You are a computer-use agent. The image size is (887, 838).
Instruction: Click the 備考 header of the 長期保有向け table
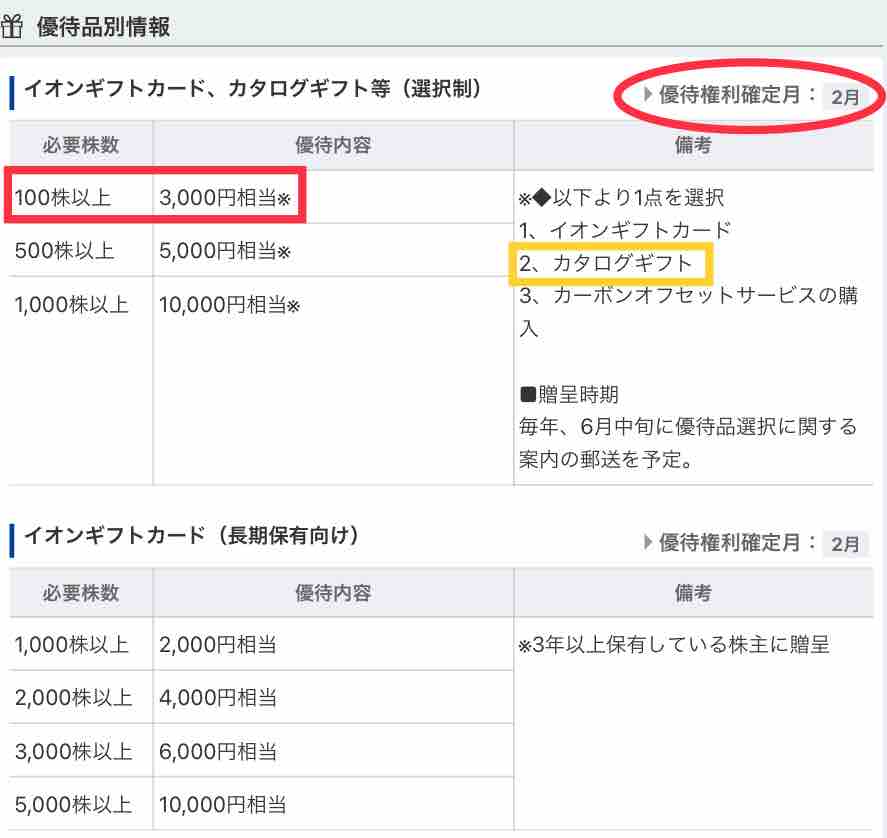click(x=694, y=593)
